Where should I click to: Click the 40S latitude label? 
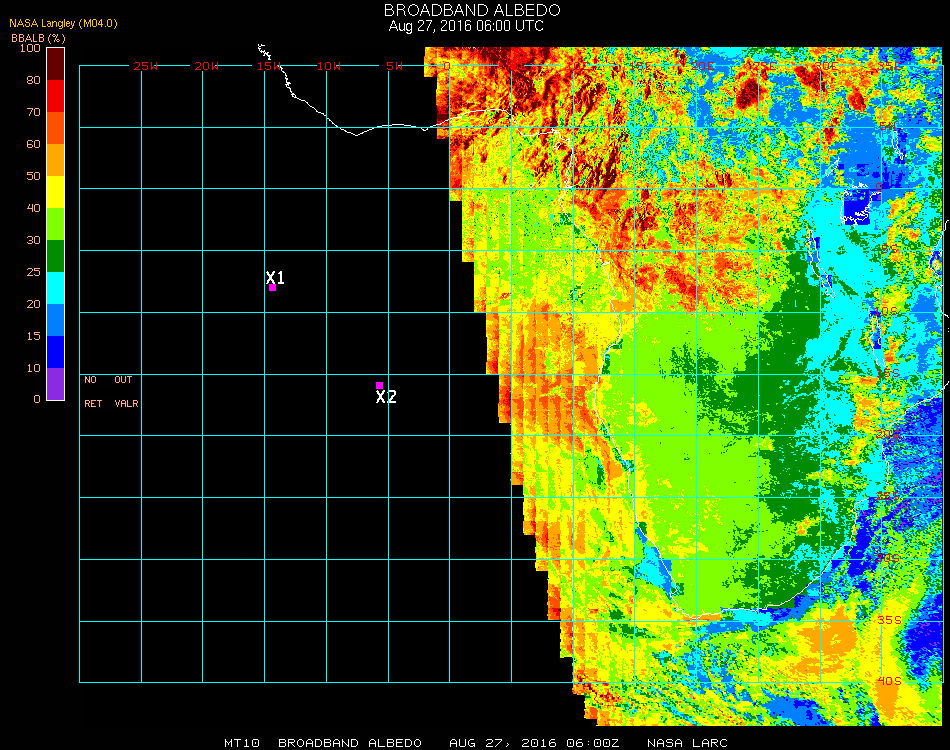889,681
